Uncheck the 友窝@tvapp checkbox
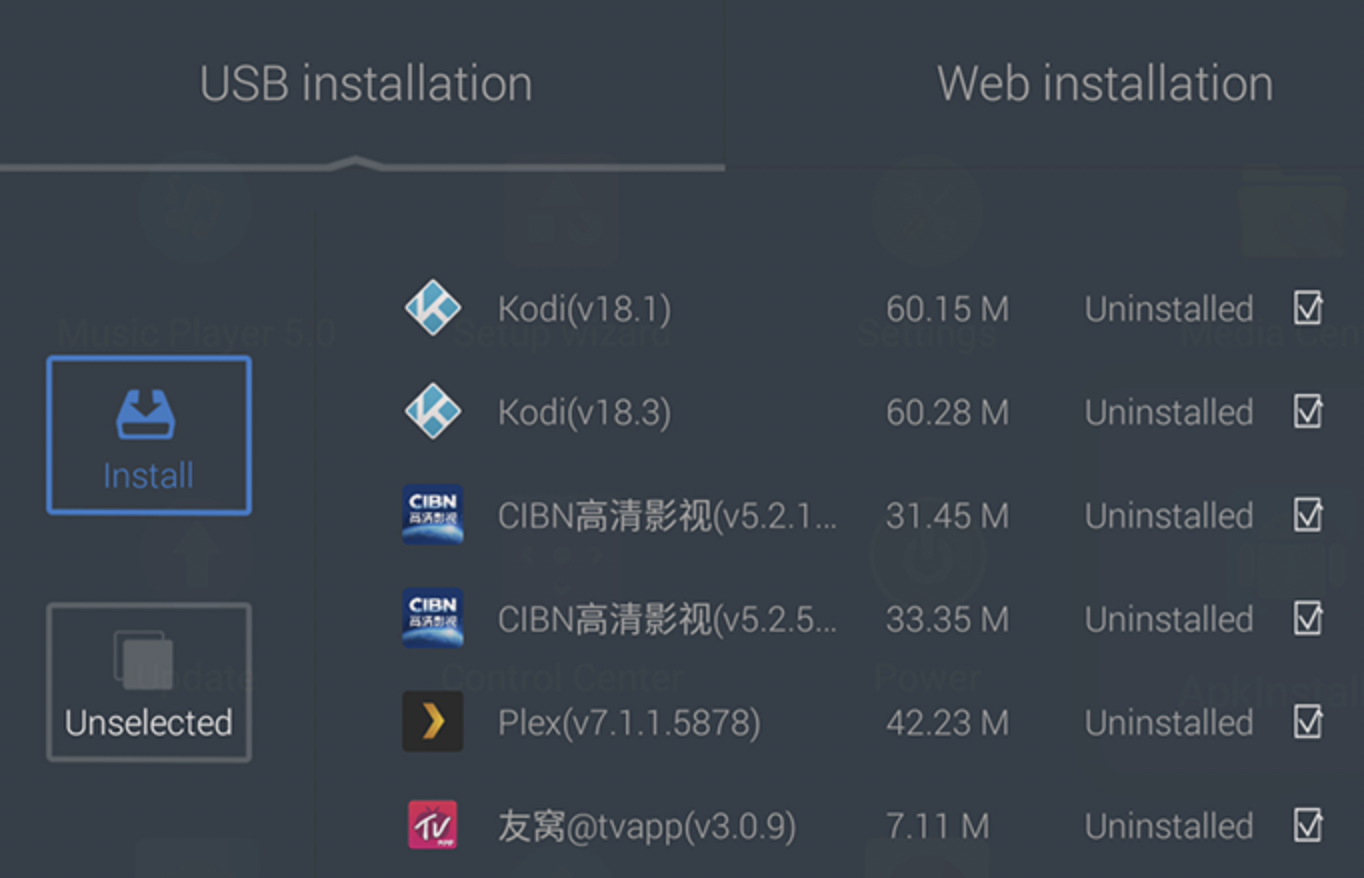 tap(1308, 825)
